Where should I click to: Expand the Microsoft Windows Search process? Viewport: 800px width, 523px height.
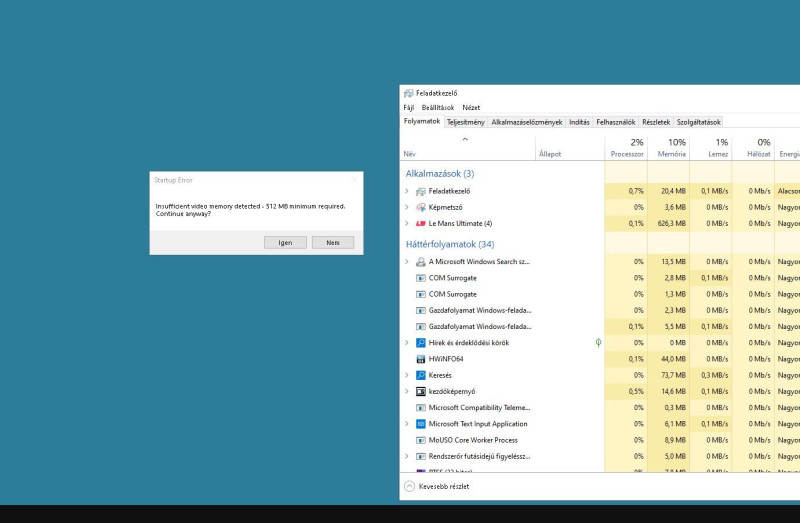407,262
